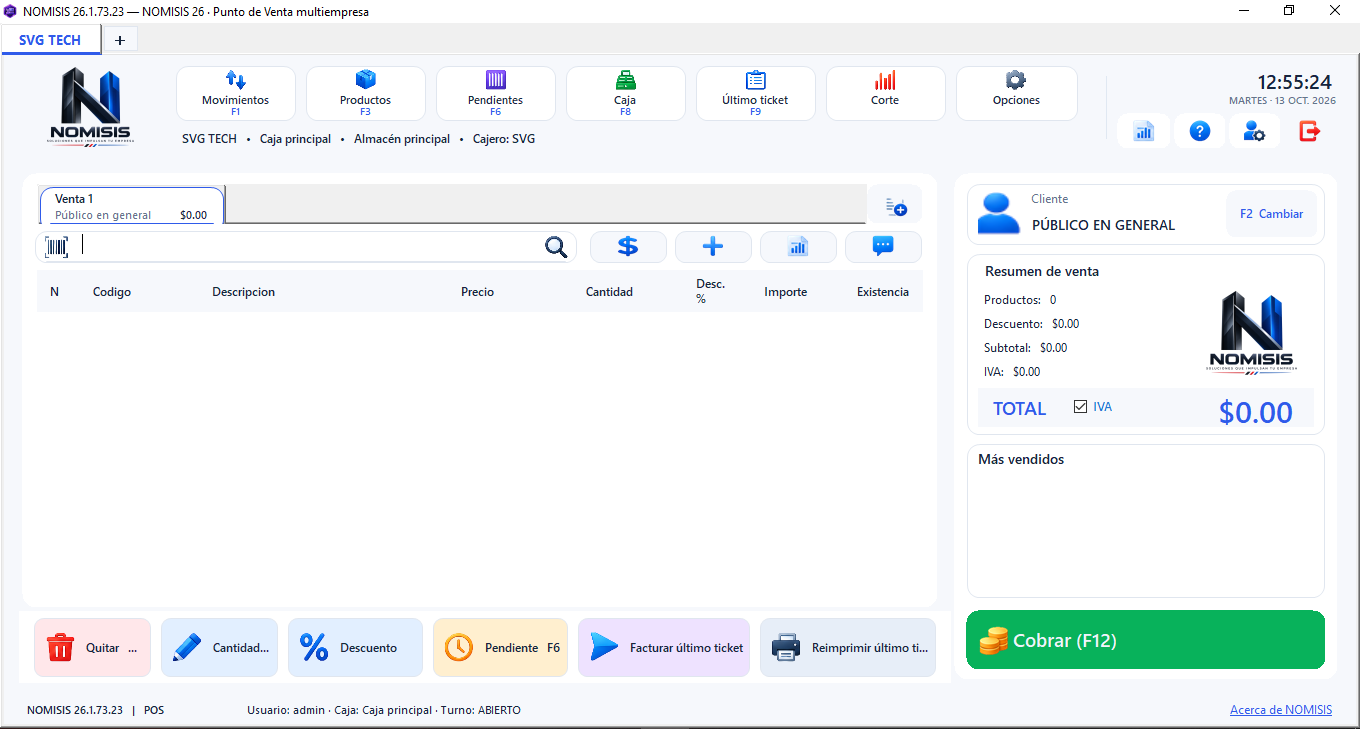Open Caja cash register button
This screenshot has height=729, width=1360.
point(626,93)
